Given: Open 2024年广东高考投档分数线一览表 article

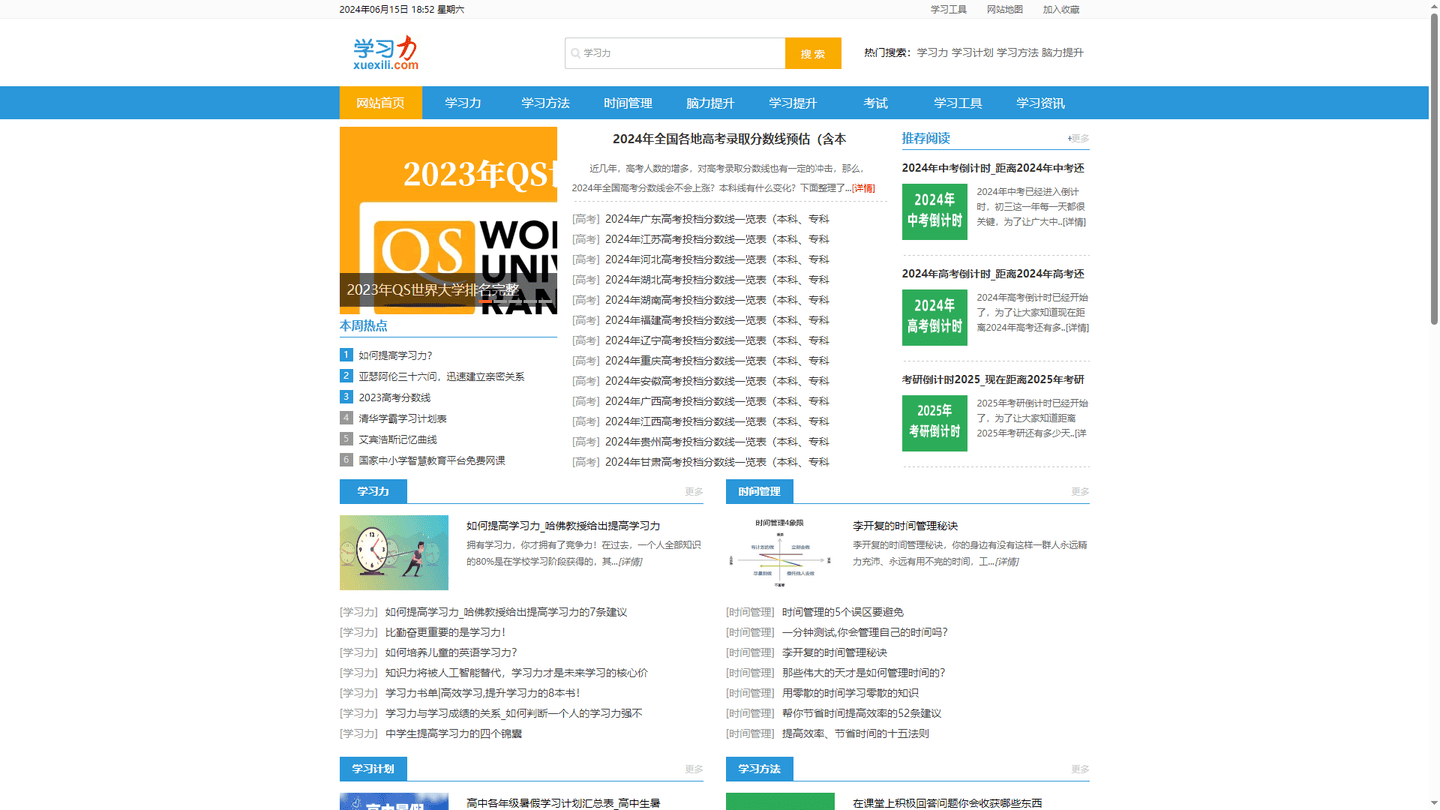Looking at the screenshot, I should pyautogui.click(x=717, y=219).
